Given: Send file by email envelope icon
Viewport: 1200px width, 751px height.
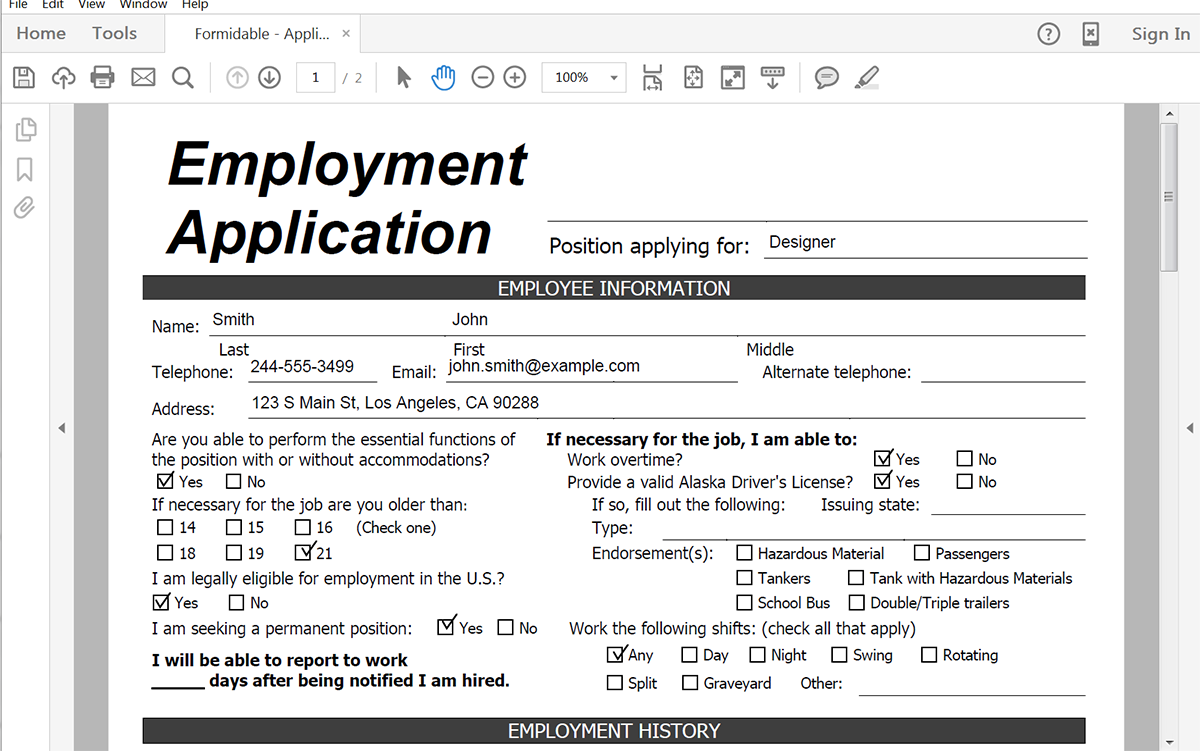Looking at the screenshot, I should click(x=143, y=77).
